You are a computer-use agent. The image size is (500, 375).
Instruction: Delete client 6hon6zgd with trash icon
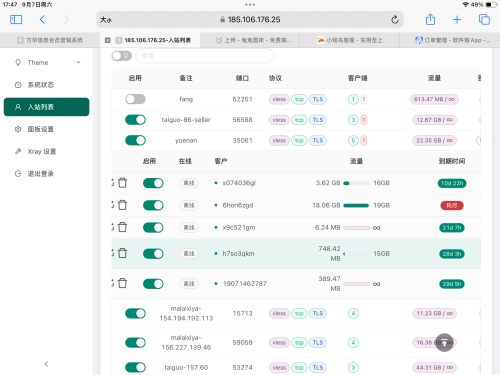click(123, 205)
